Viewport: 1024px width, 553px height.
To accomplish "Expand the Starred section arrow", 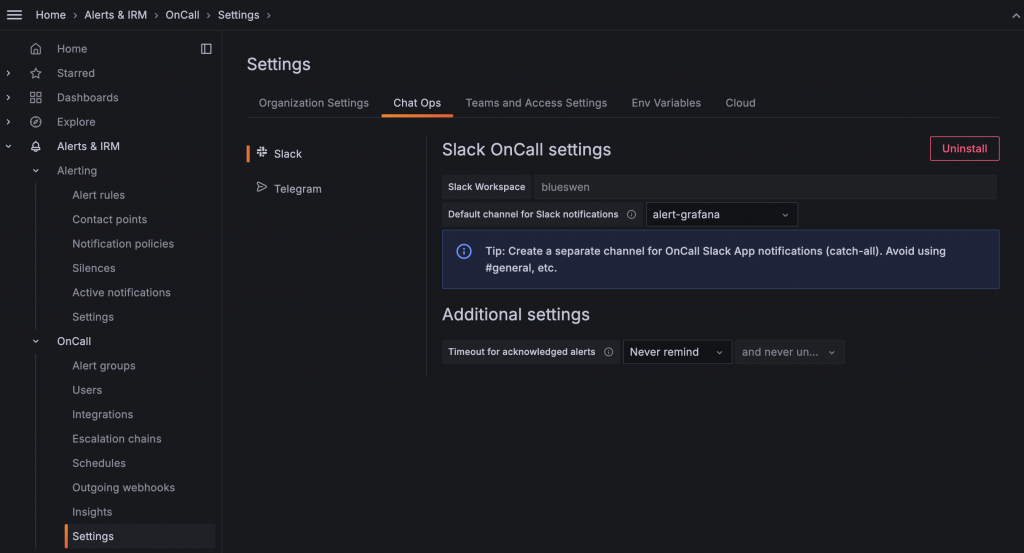I will coord(8,73).
